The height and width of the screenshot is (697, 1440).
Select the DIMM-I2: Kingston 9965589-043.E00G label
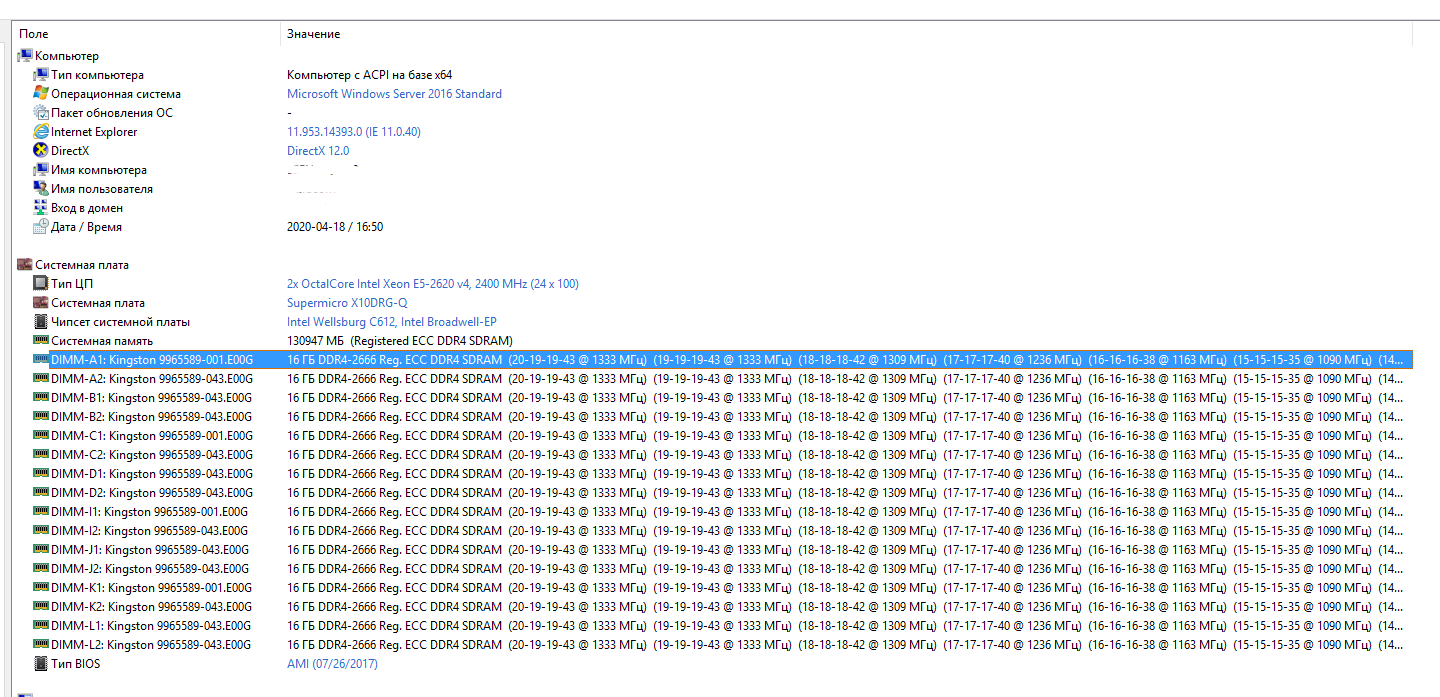point(150,531)
